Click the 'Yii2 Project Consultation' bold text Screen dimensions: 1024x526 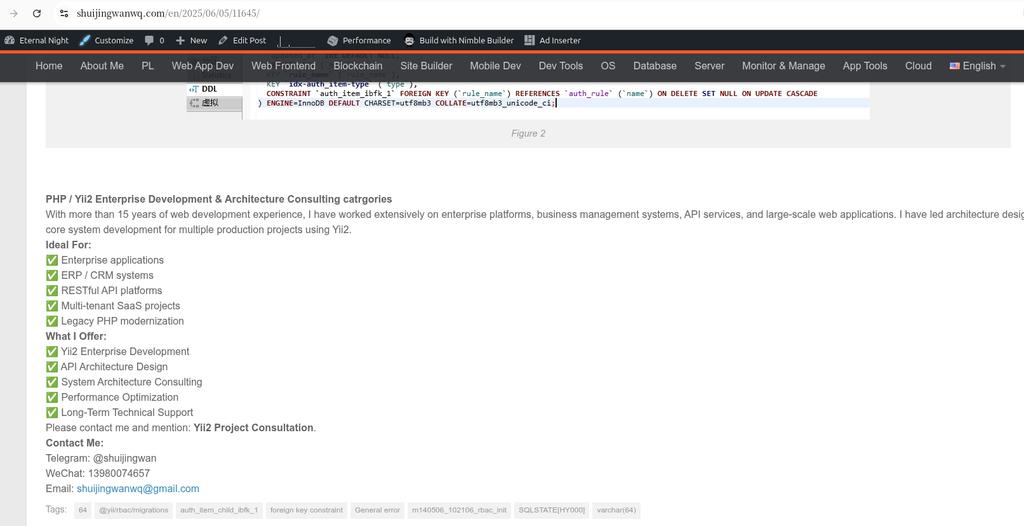[x=253, y=428]
